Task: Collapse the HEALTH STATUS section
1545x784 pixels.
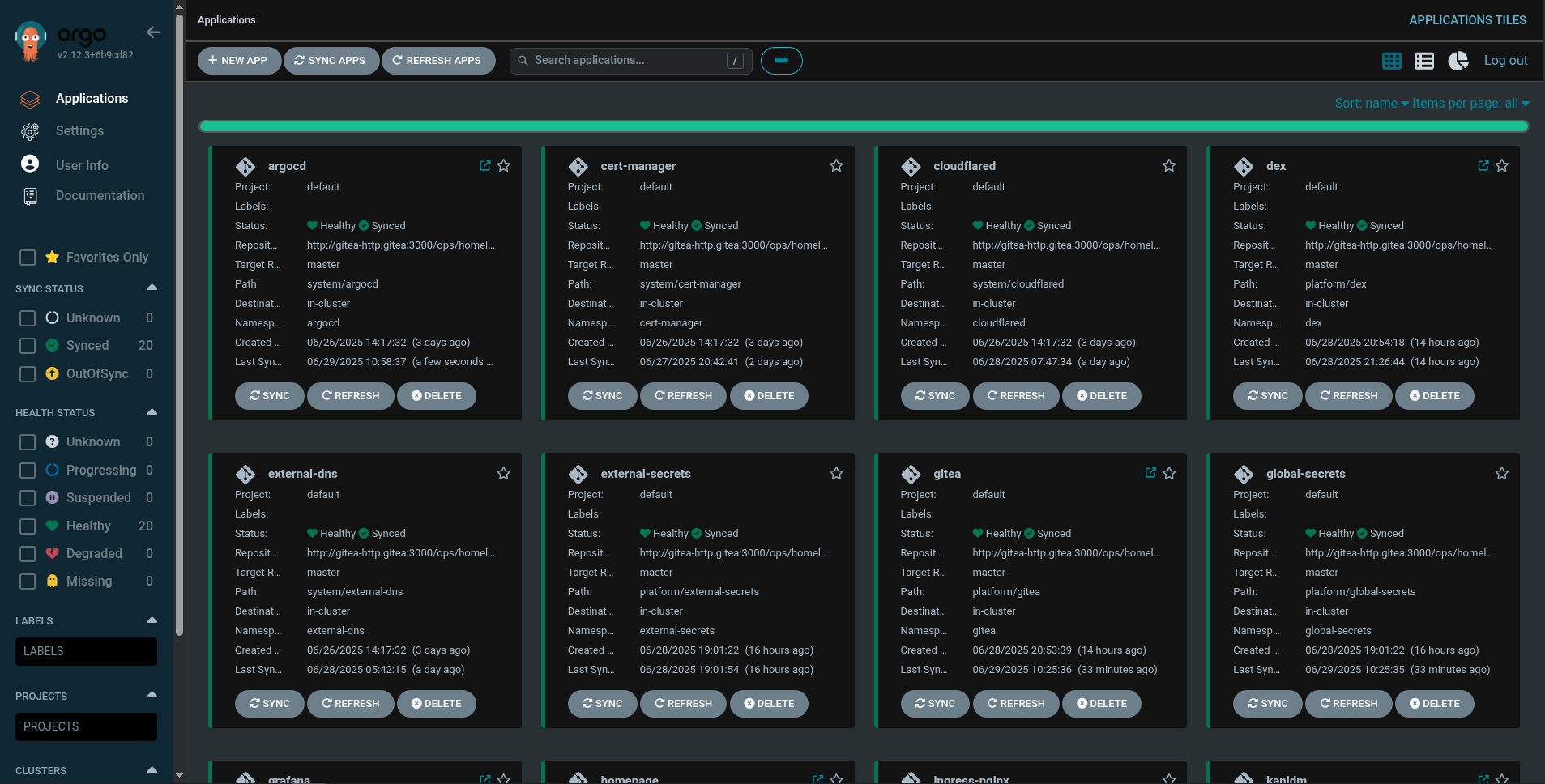Action: pyautogui.click(x=152, y=412)
